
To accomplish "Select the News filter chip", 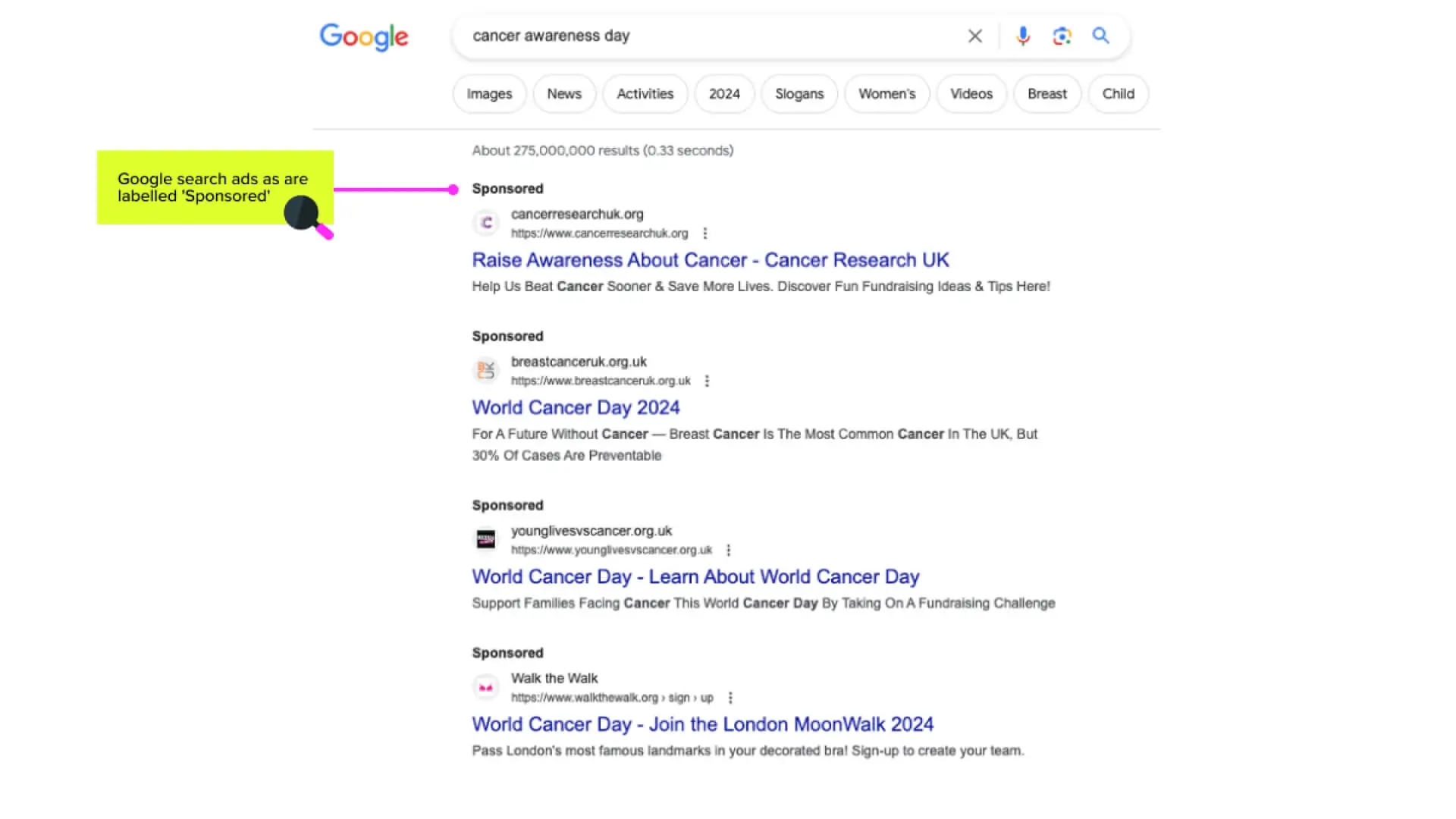I will pos(564,94).
